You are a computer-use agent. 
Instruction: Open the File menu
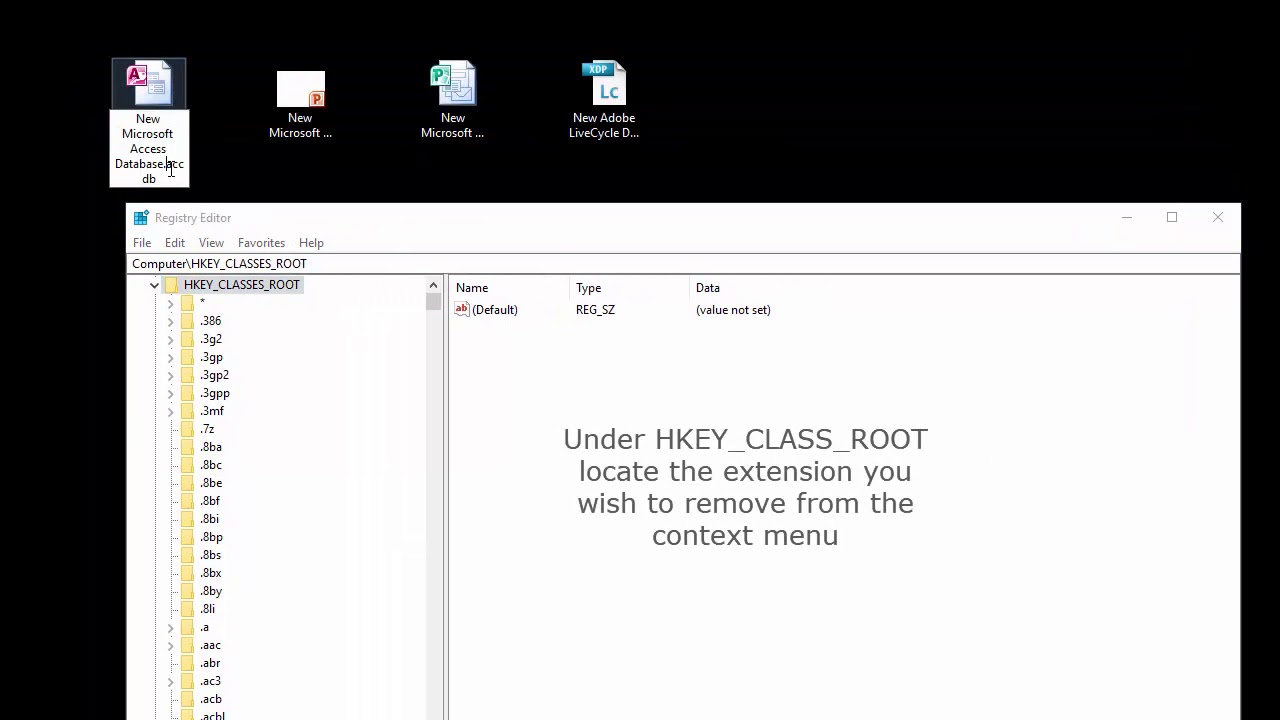pyautogui.click(x=142, y=243)
